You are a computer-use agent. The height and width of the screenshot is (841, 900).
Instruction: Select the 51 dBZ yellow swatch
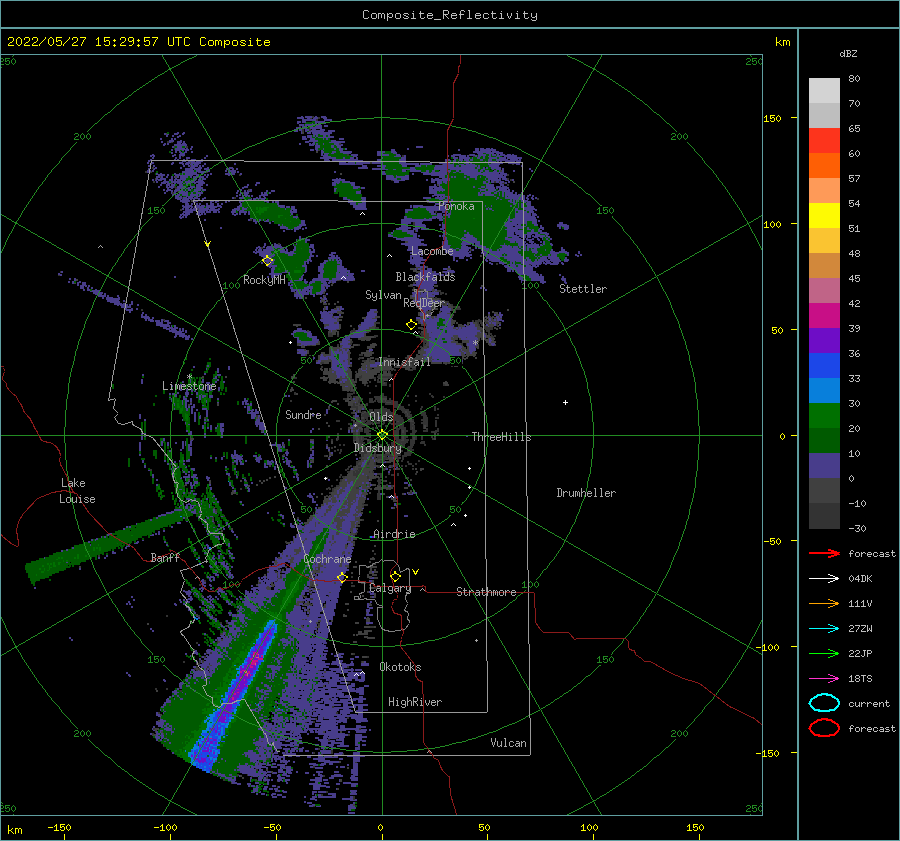tap(824, 215)
